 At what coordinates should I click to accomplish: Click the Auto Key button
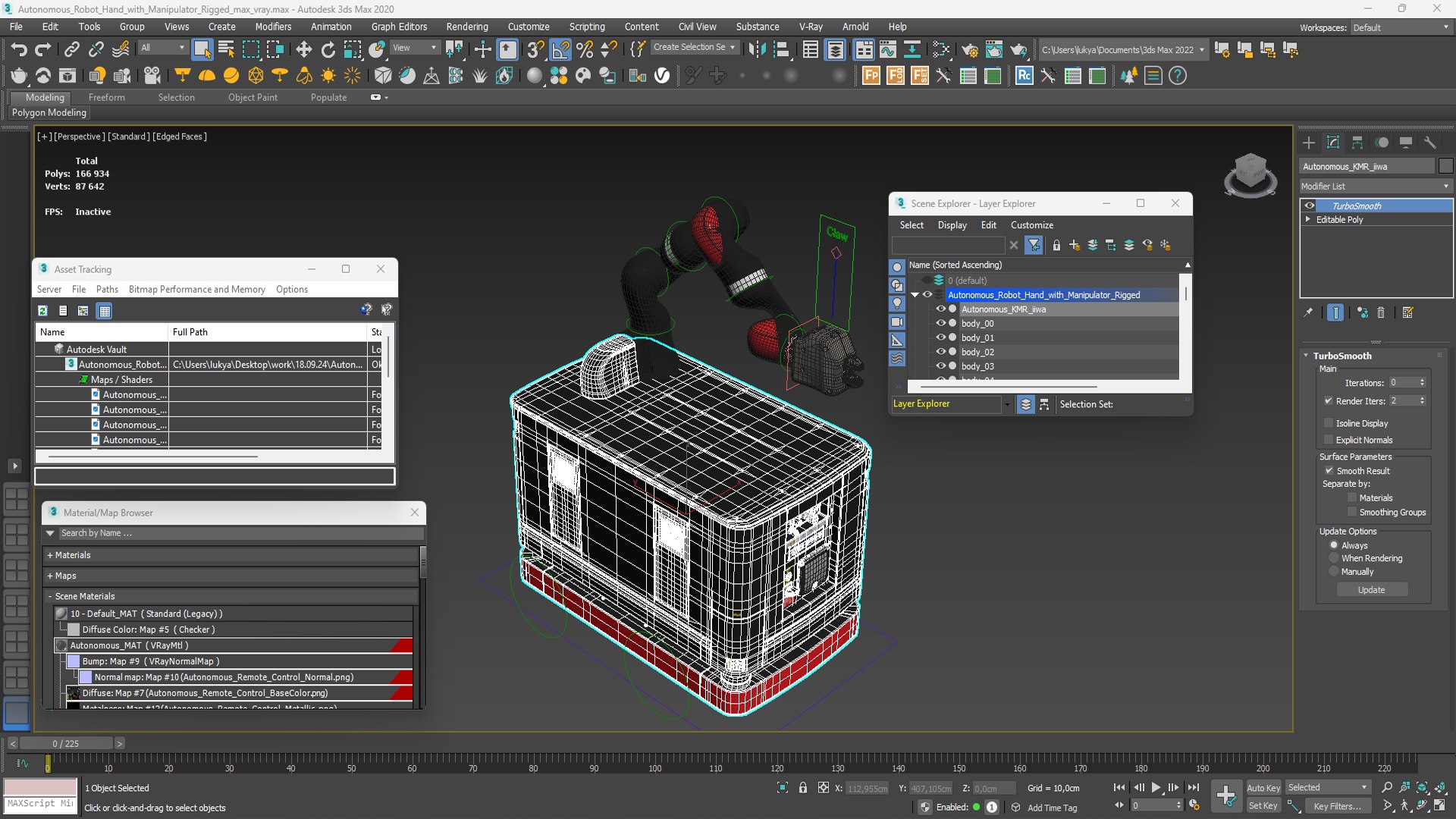pyautogui.click(x=1263, y=788)
